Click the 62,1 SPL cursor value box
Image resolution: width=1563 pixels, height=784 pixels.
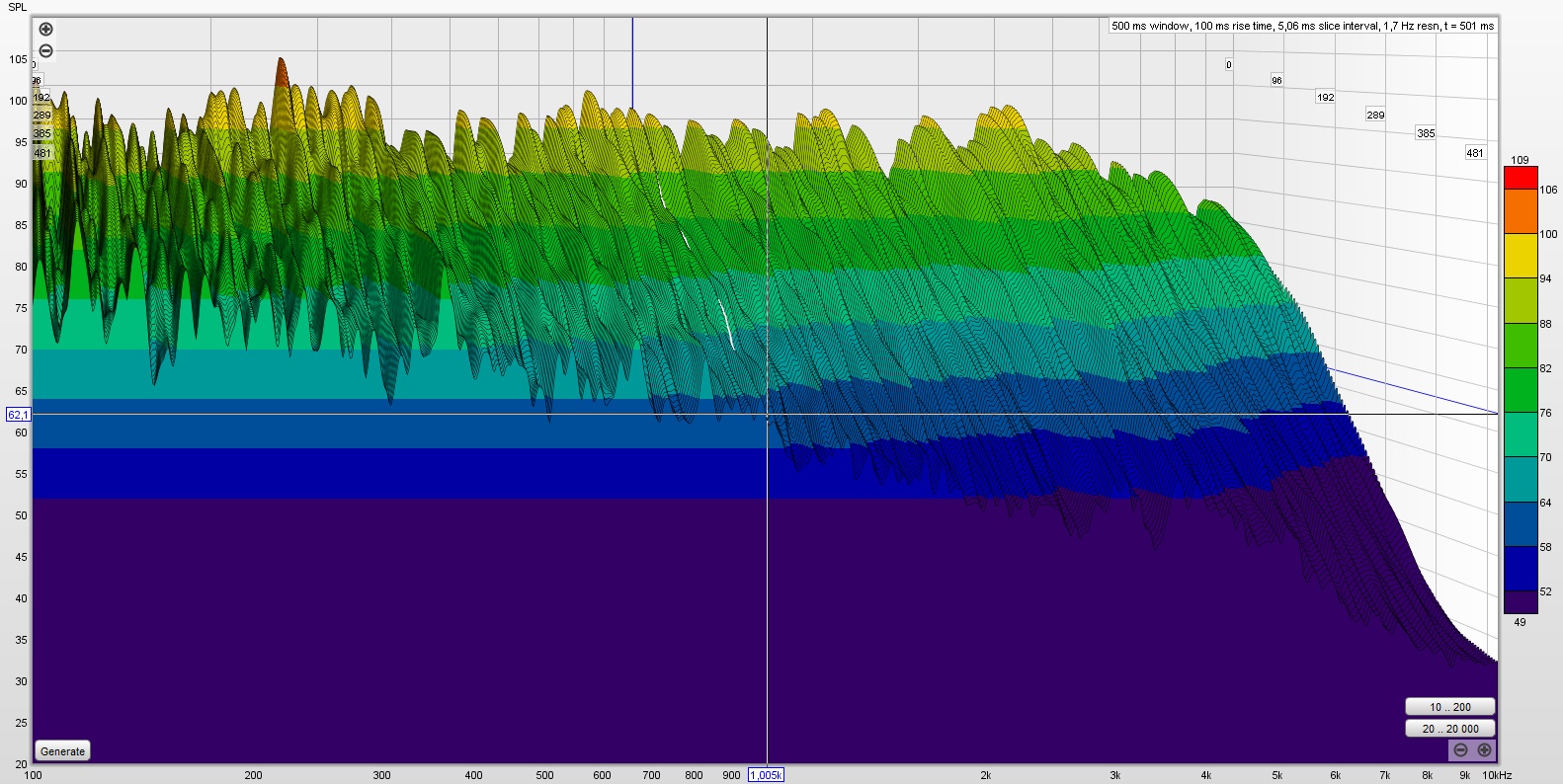18,415
